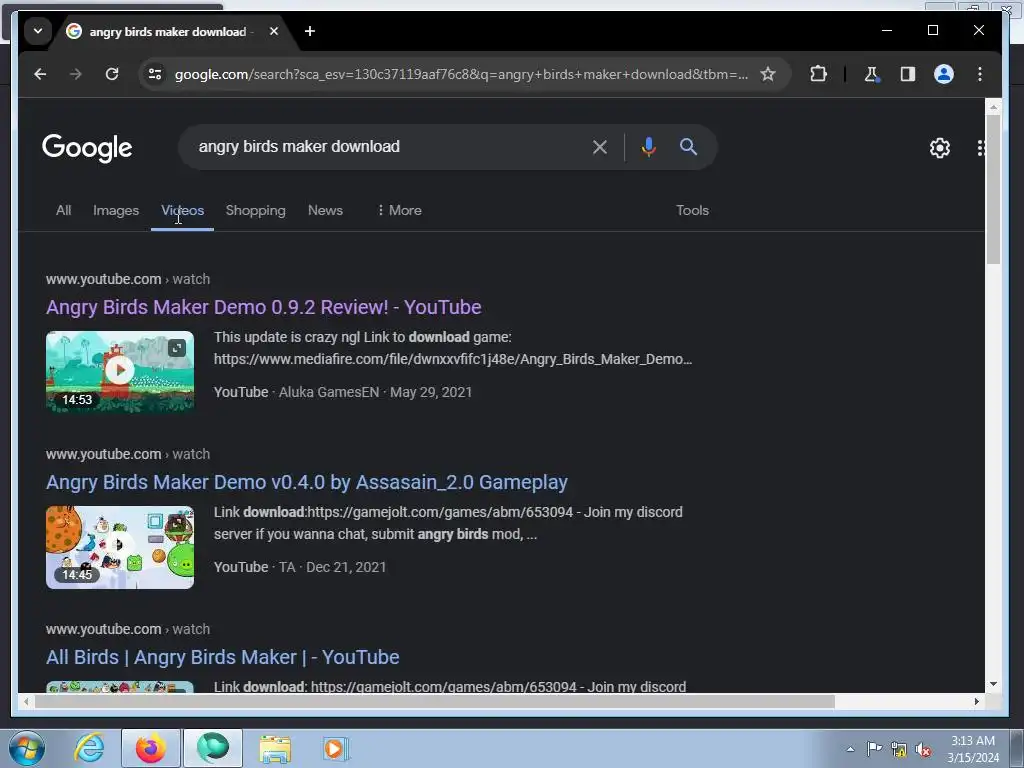Open site information icon in address bar
1024x768 pixels.
click(x=155, y=74)
